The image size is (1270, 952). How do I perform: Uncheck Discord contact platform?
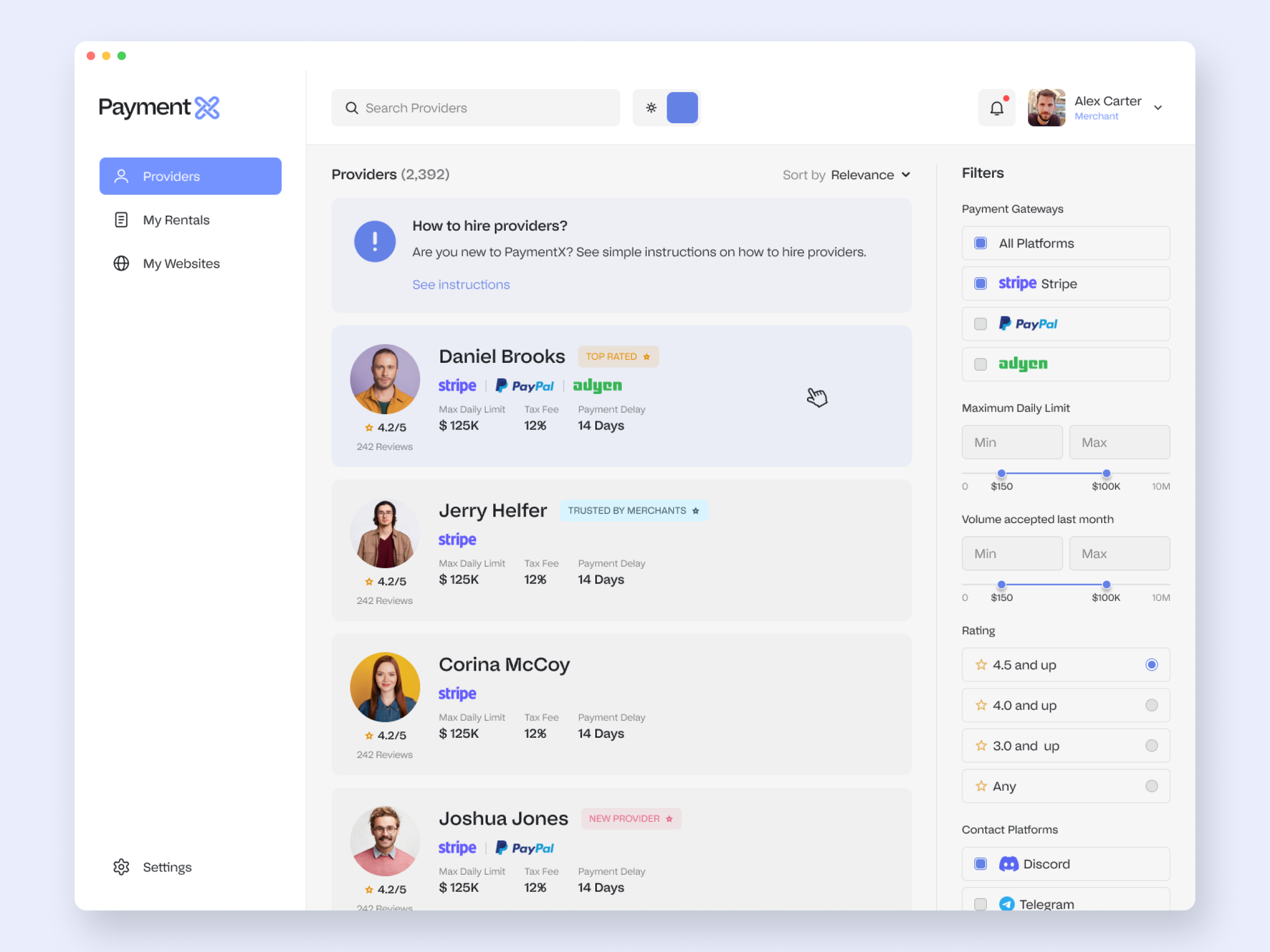(x=981, y=864)
